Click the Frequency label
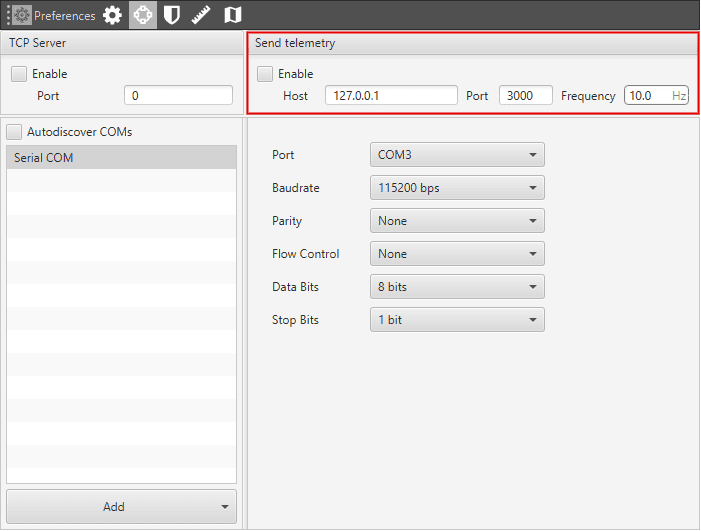This screenshot has height=531, width=701. click(588, 96)
